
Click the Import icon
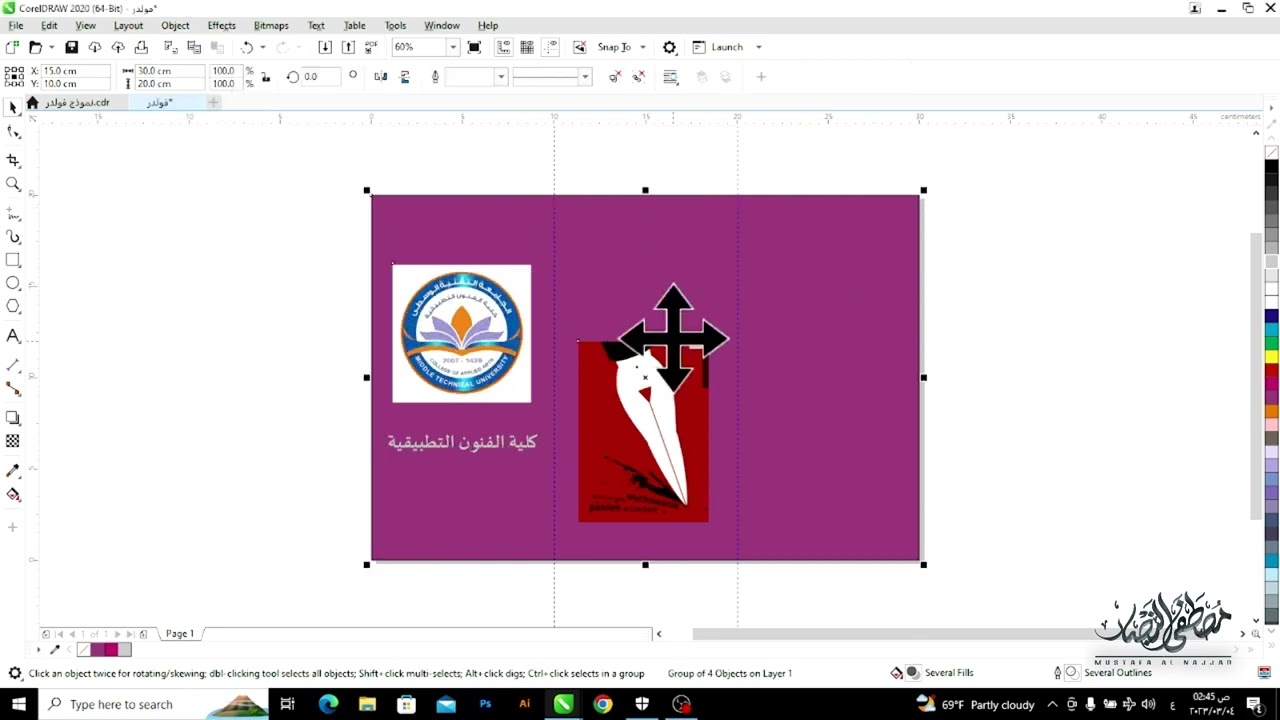click(x=325, y=47)
